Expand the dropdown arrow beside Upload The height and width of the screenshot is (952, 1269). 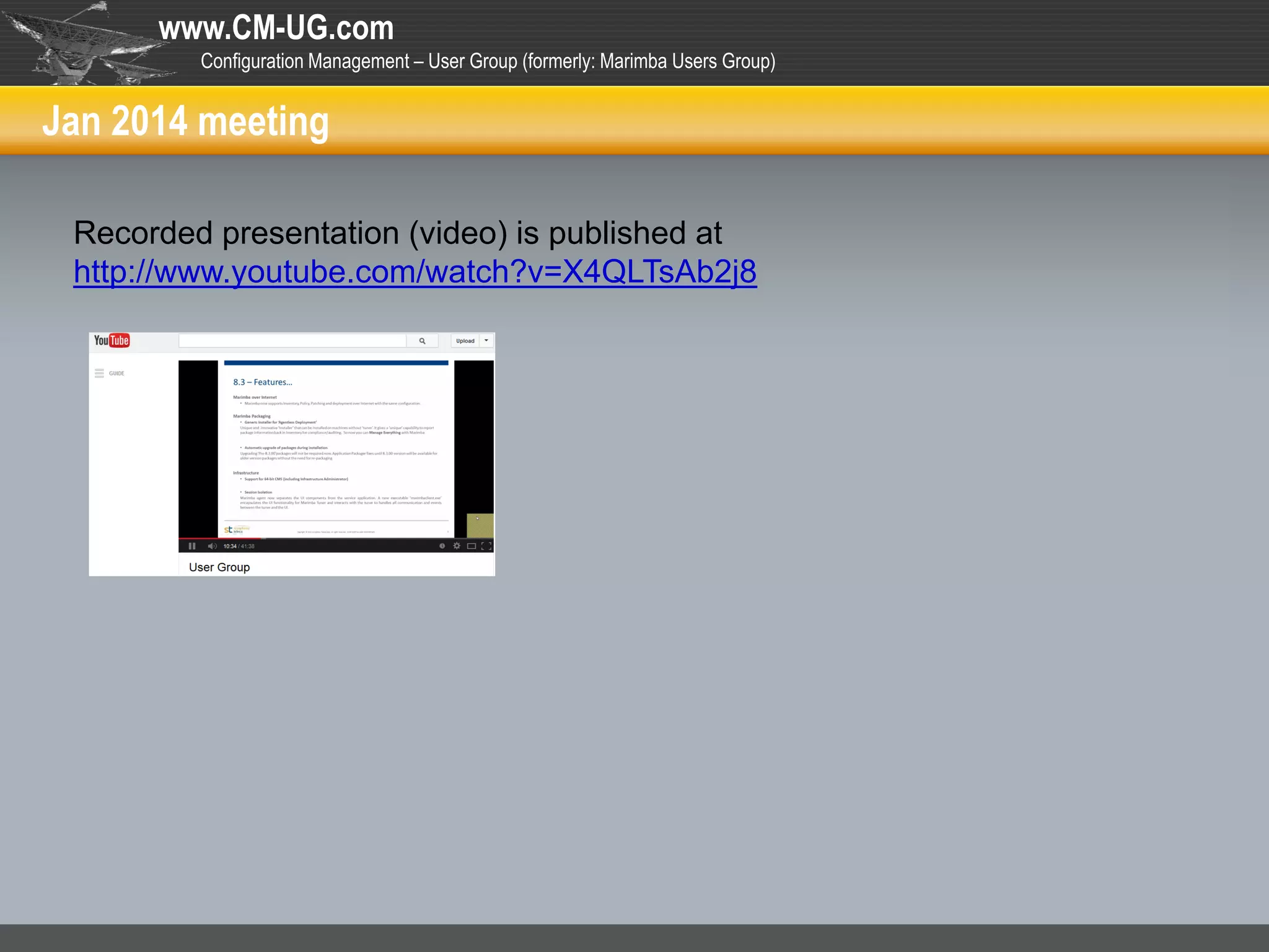pos(486,341)
